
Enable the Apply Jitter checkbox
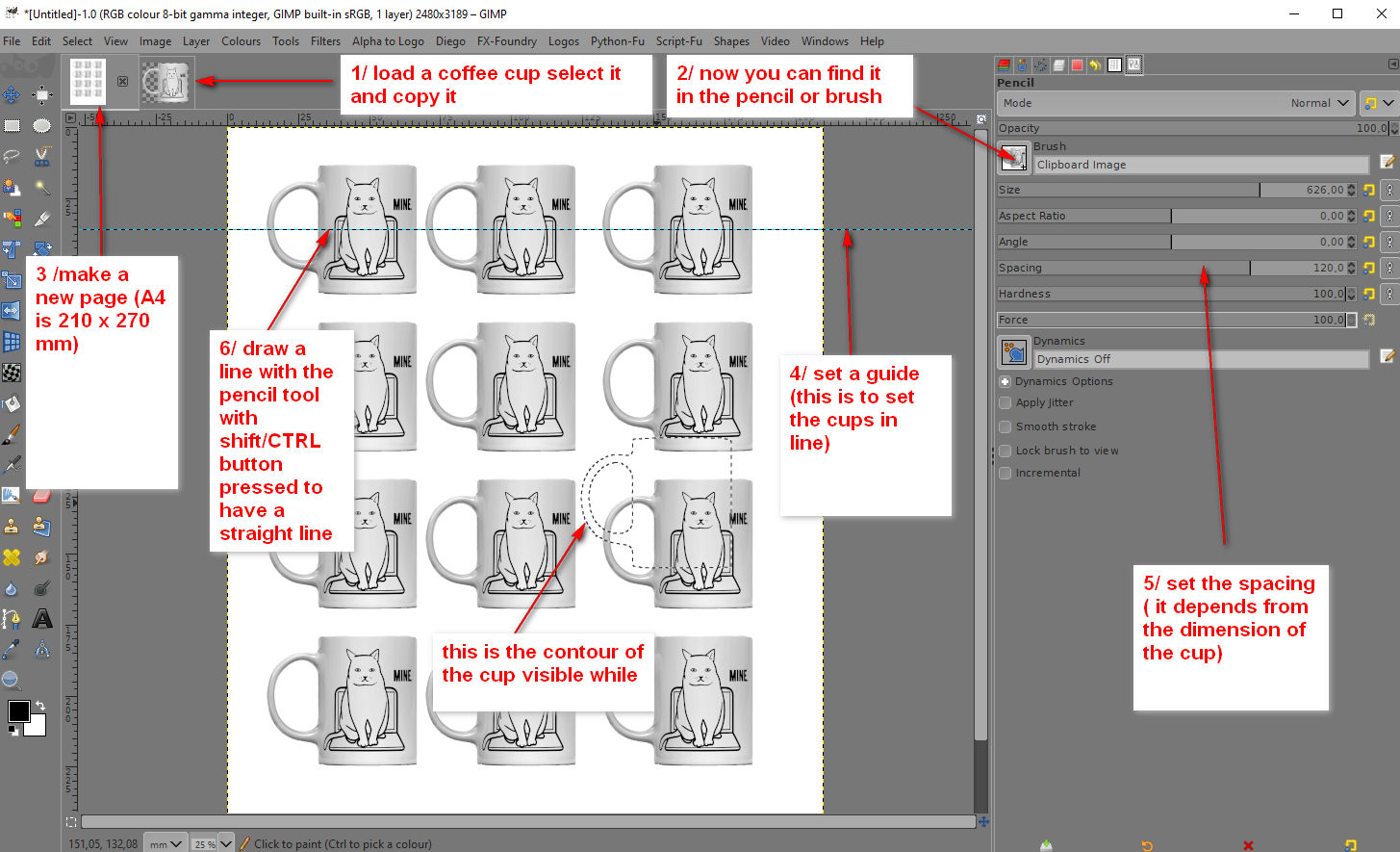point(1005,402)
